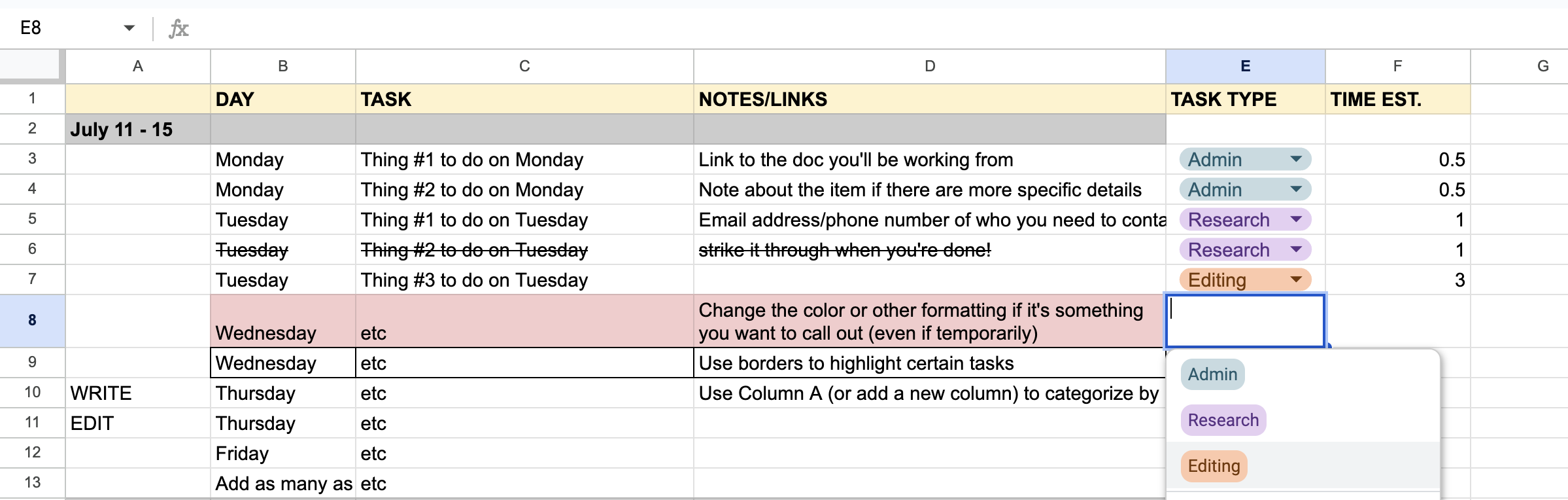
Task: Select Editing from the task type list
Action: (x=1212, y=465)
